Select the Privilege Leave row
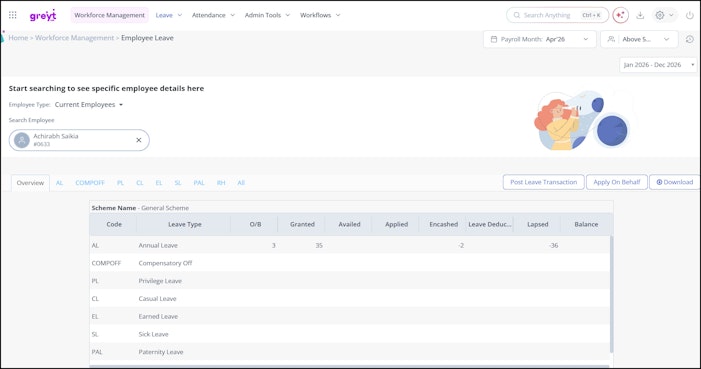The image size is (701, 369). point(350,281)
